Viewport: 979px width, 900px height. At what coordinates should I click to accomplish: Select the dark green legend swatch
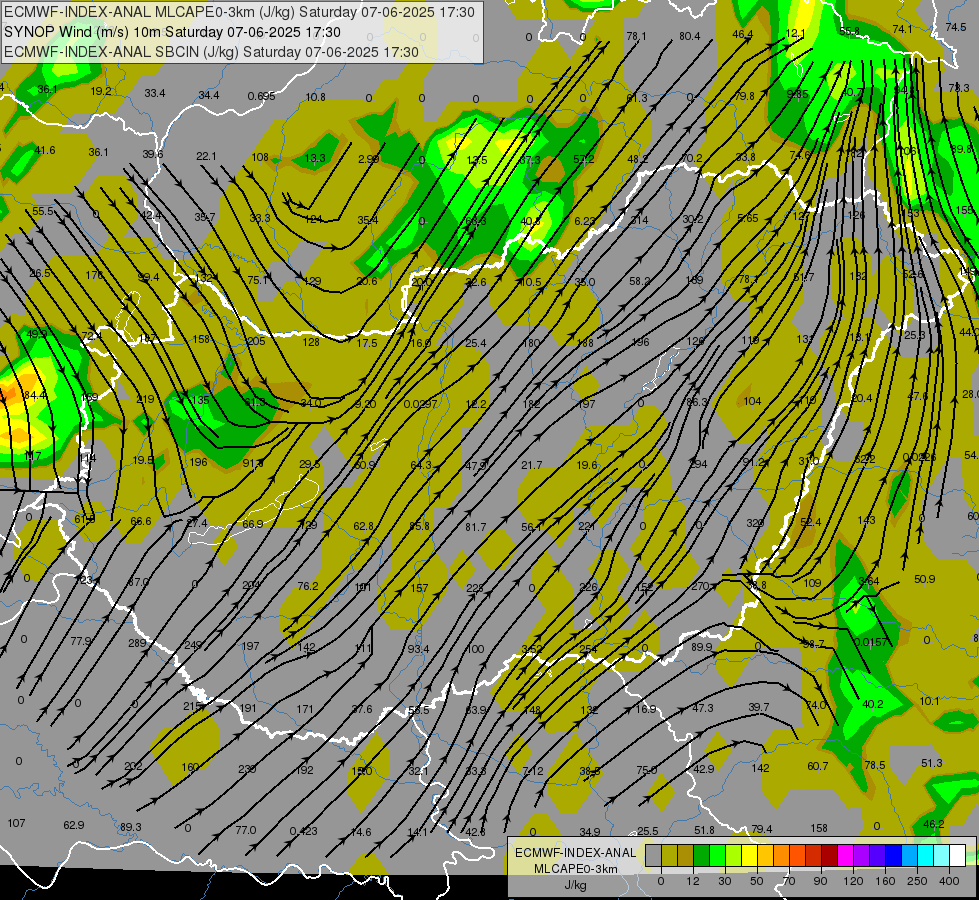(702, 856)
